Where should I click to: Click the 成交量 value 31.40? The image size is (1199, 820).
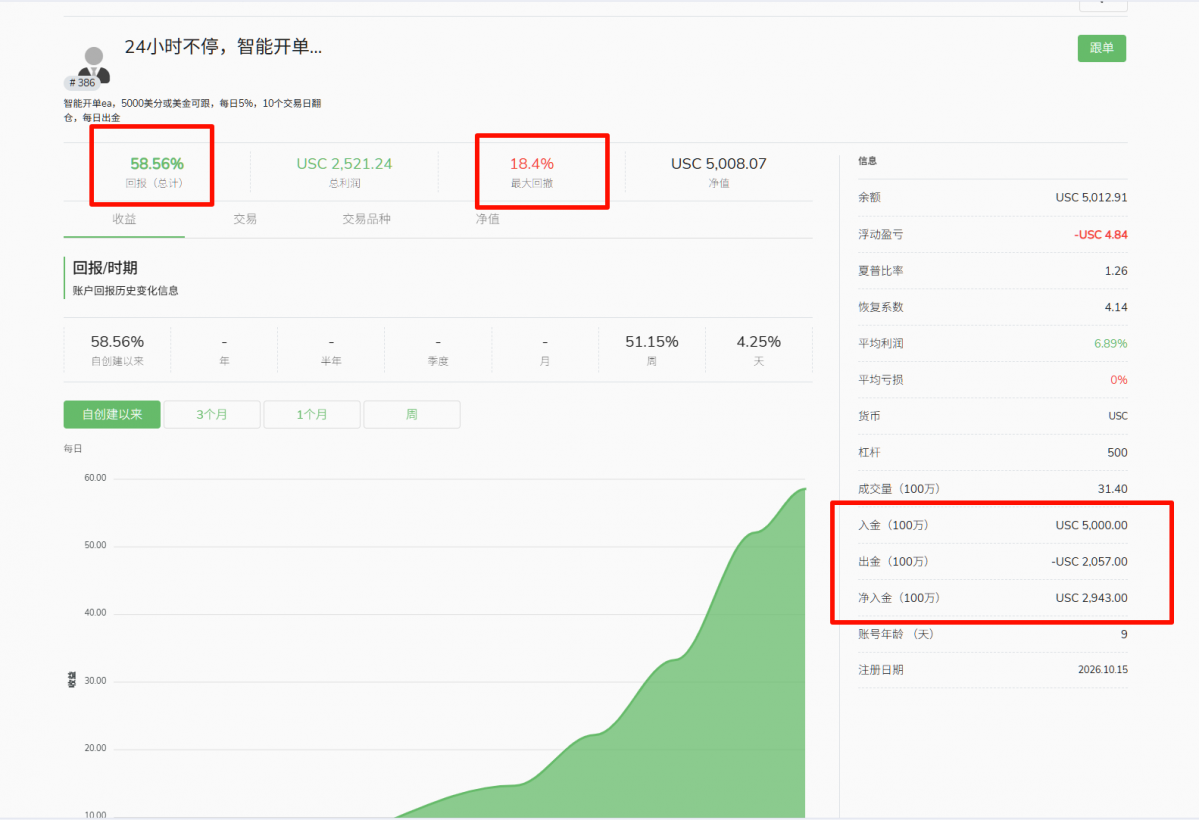tap(1113, 489)
